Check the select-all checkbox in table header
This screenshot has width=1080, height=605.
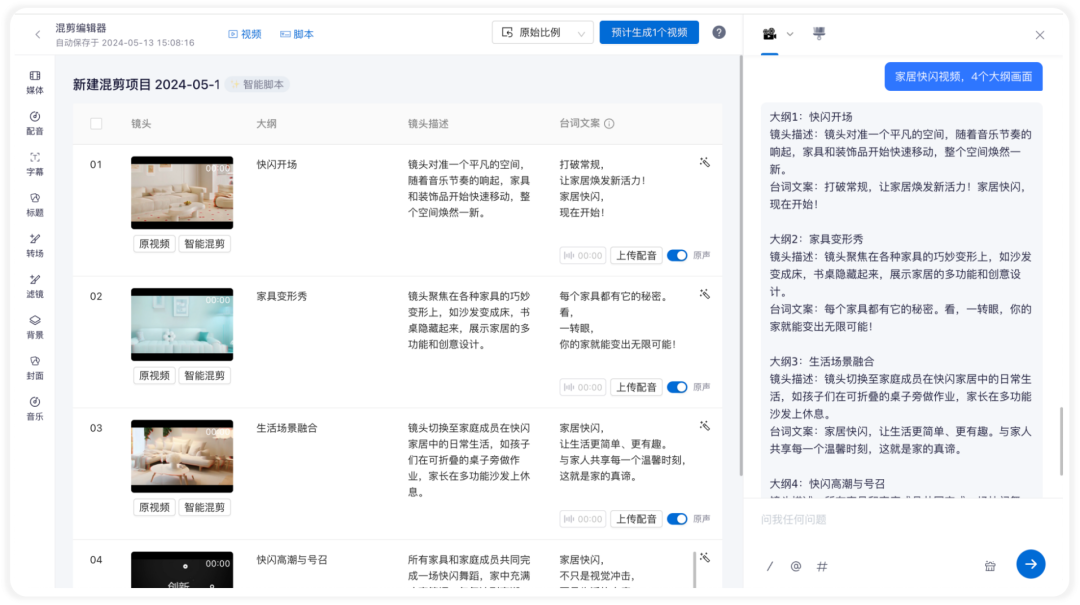click(x=96, y=123)
